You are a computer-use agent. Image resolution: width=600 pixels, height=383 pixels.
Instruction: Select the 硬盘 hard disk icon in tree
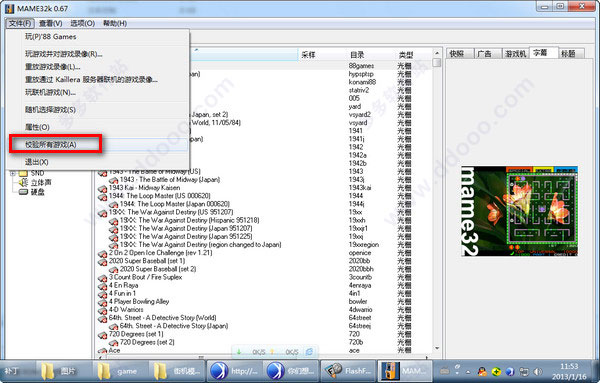pos(24,192)
